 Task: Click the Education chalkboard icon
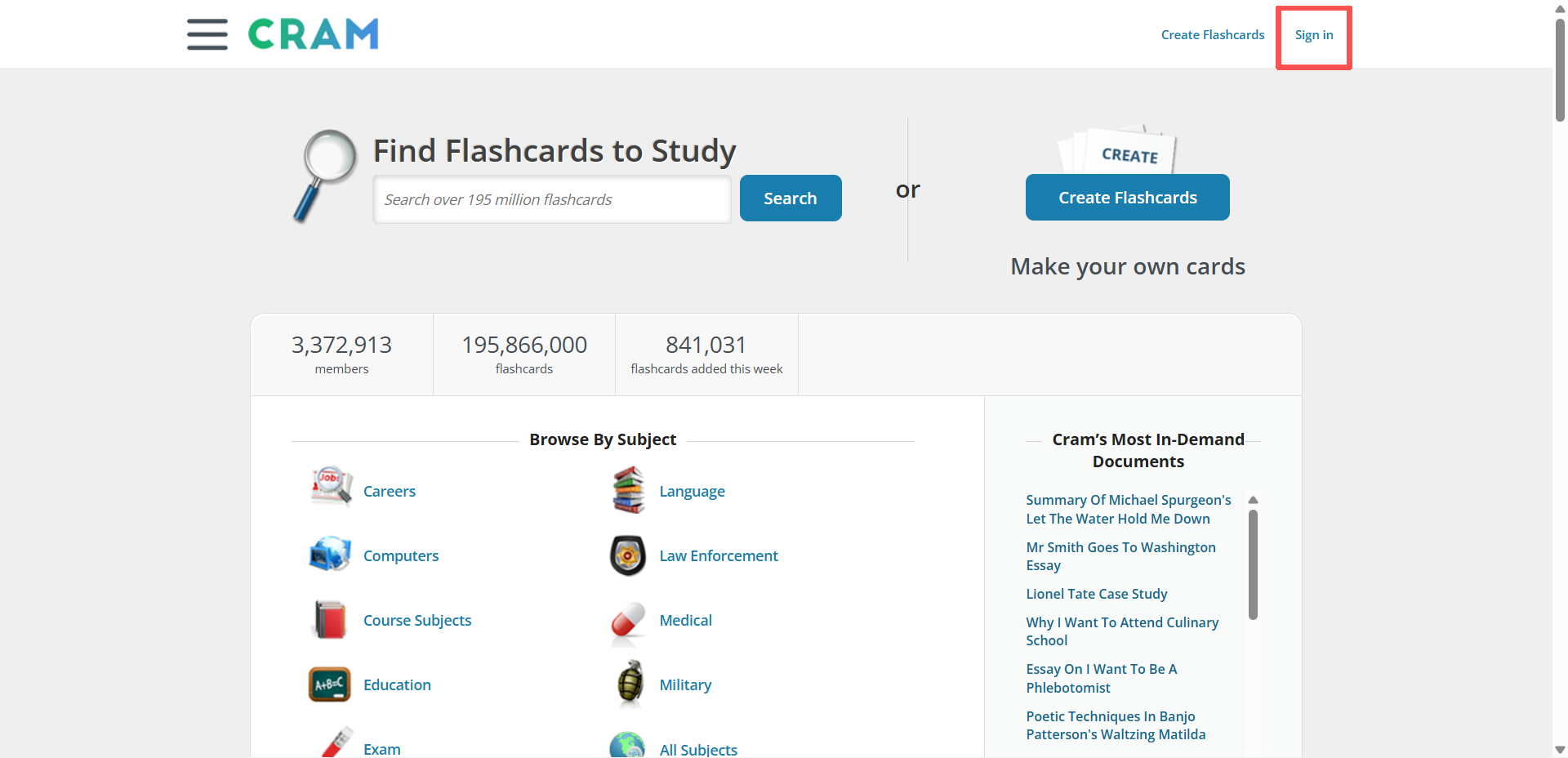[x=330, y=684]
